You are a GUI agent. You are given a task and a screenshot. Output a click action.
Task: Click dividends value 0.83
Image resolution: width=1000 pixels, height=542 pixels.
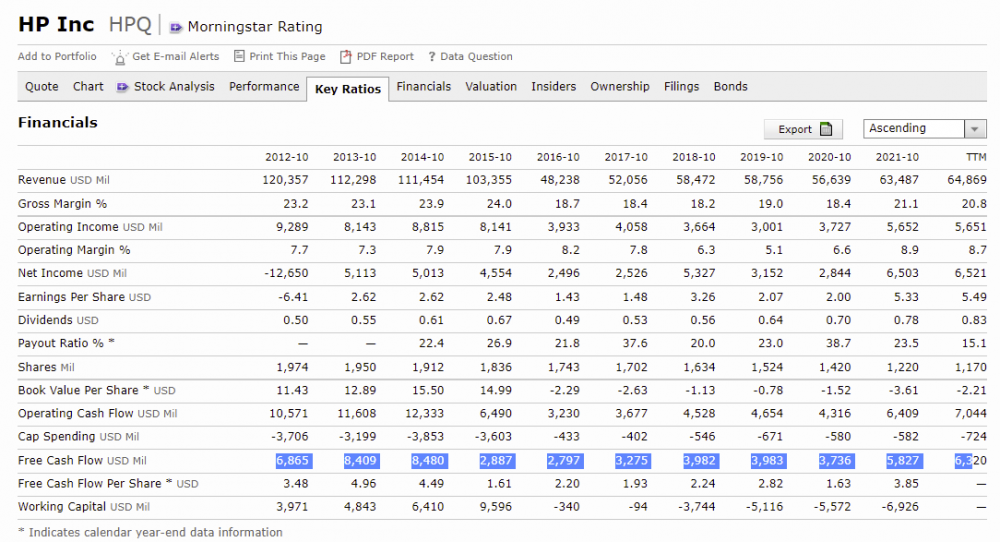coord(974,320)
